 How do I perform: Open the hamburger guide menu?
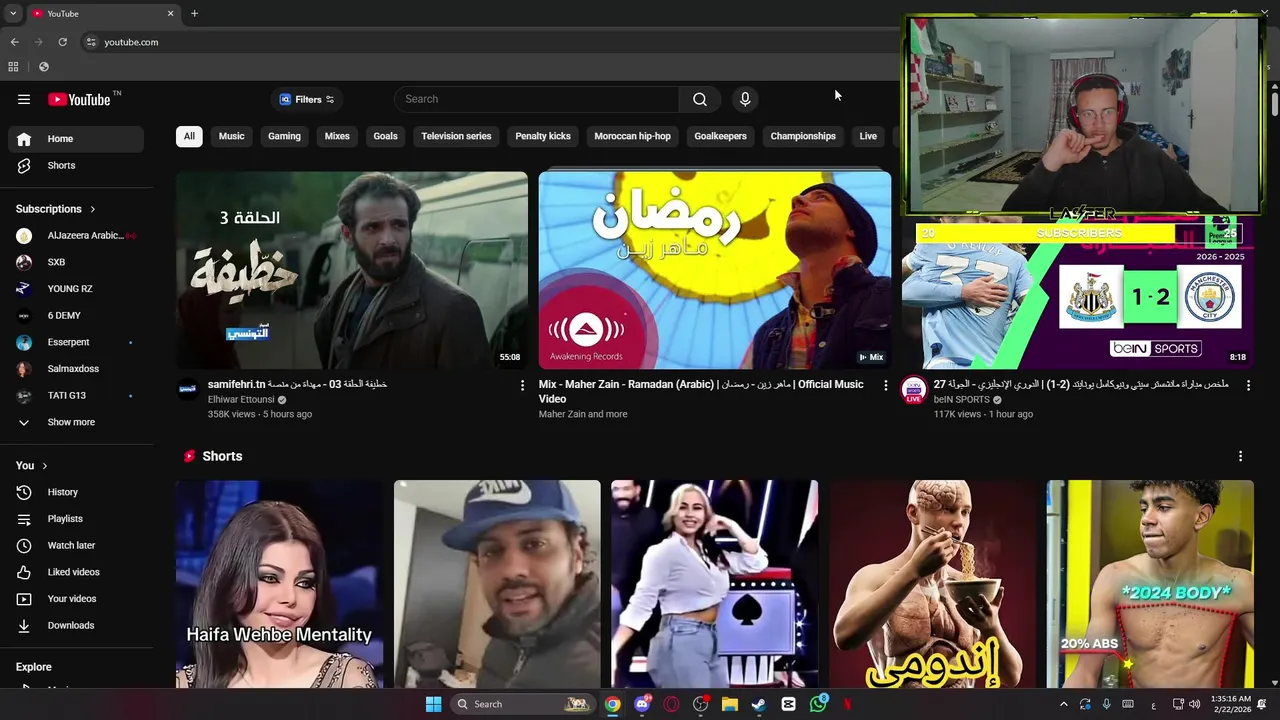point(24,99)
